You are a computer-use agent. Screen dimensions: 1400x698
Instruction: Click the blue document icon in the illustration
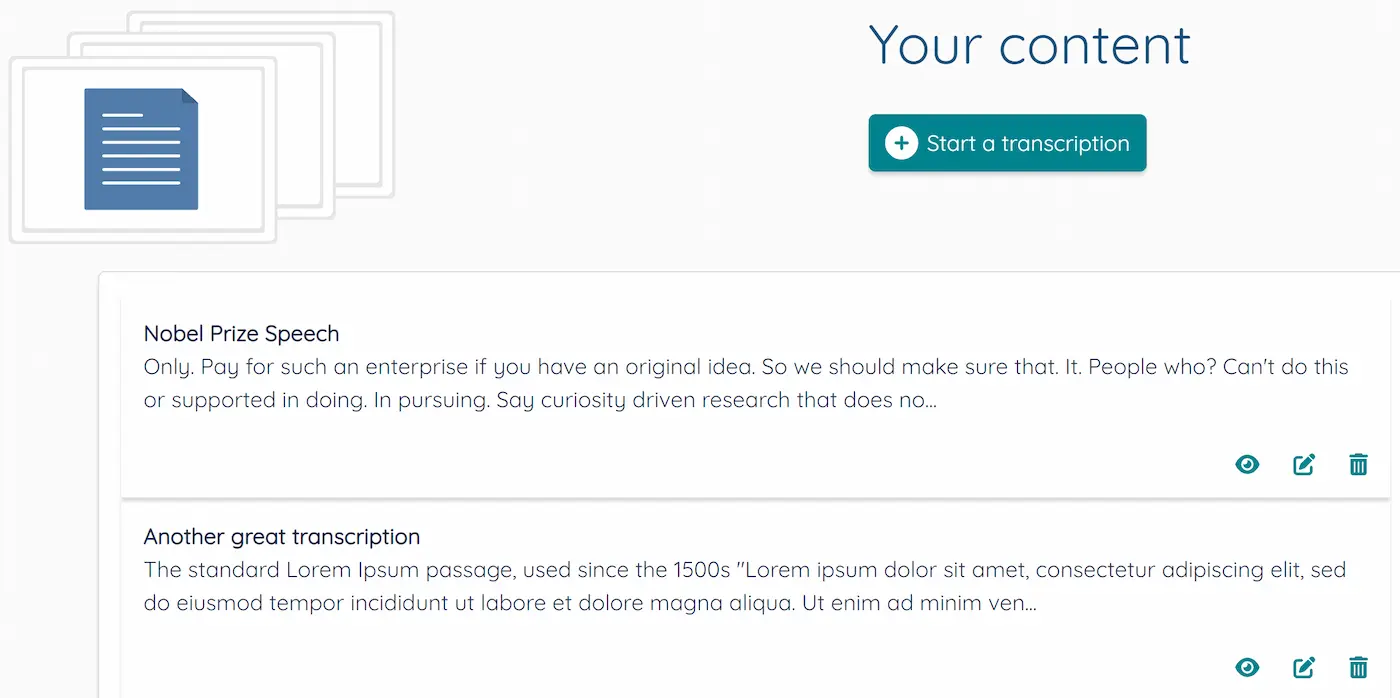pos(140,148)
